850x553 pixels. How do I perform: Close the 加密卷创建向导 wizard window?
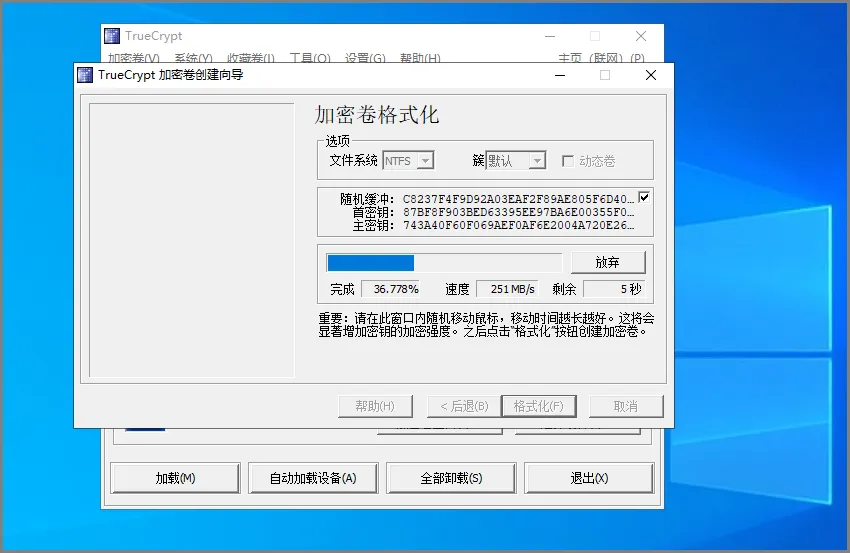(651, 75)
